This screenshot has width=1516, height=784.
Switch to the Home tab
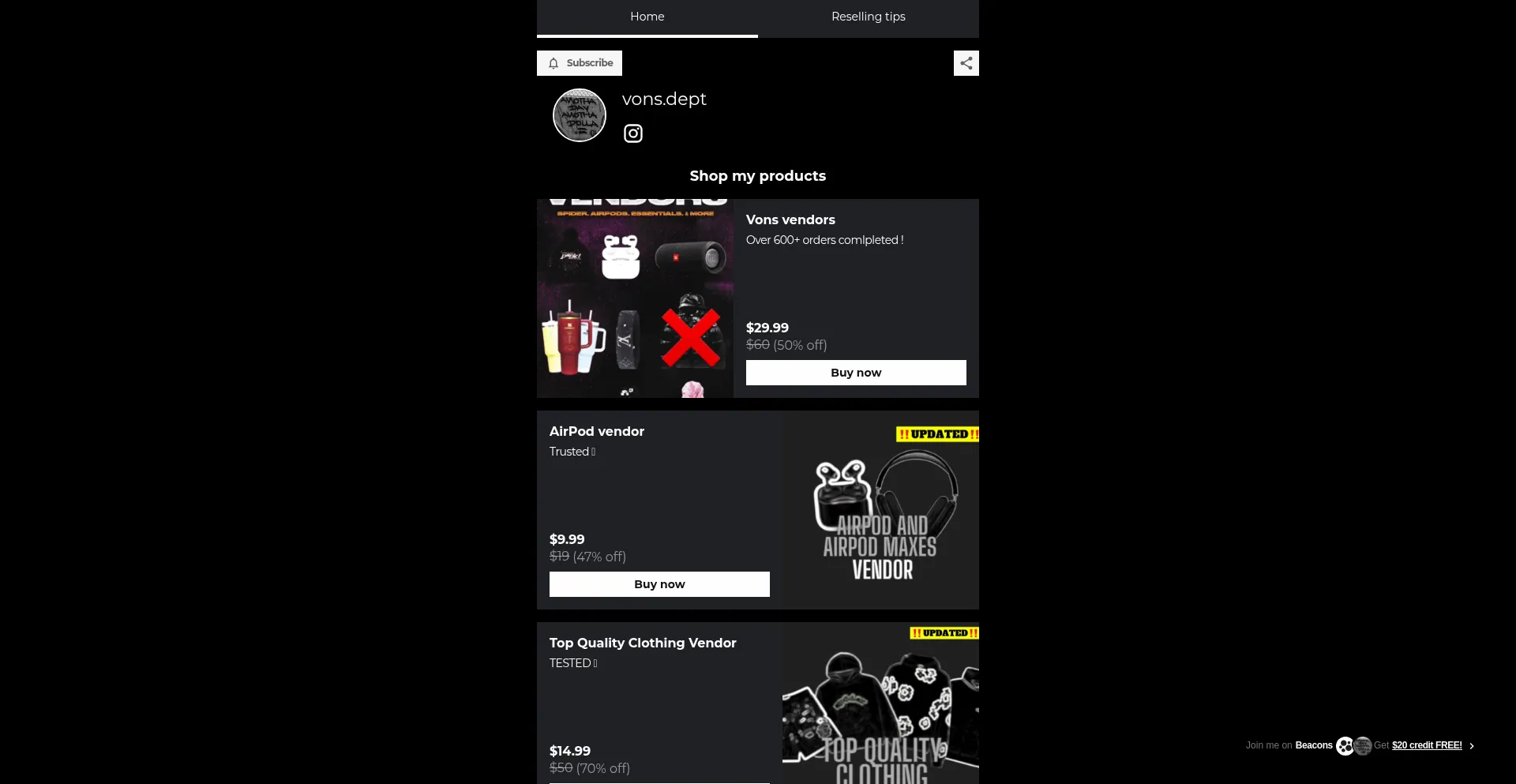click(647, 17)
